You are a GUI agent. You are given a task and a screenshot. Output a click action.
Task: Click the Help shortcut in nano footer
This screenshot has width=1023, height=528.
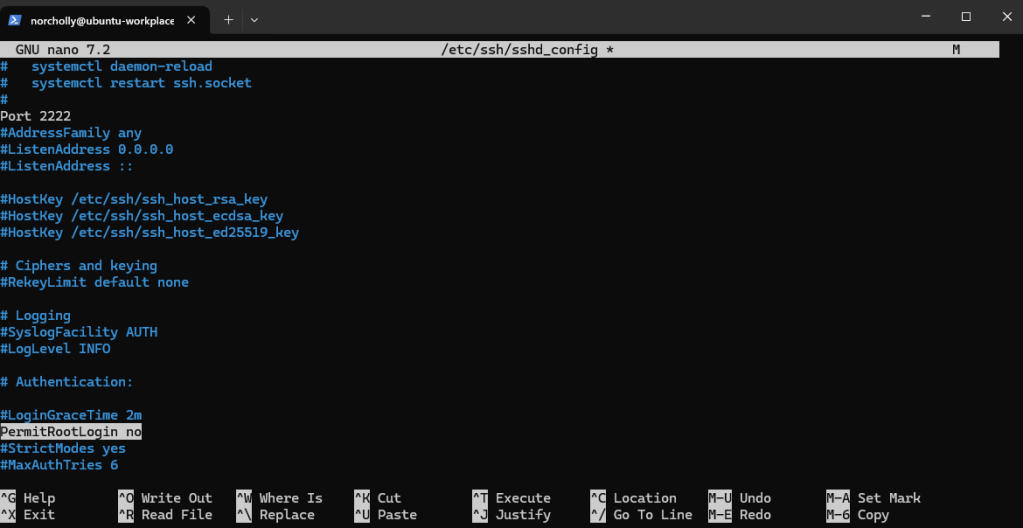38,498
